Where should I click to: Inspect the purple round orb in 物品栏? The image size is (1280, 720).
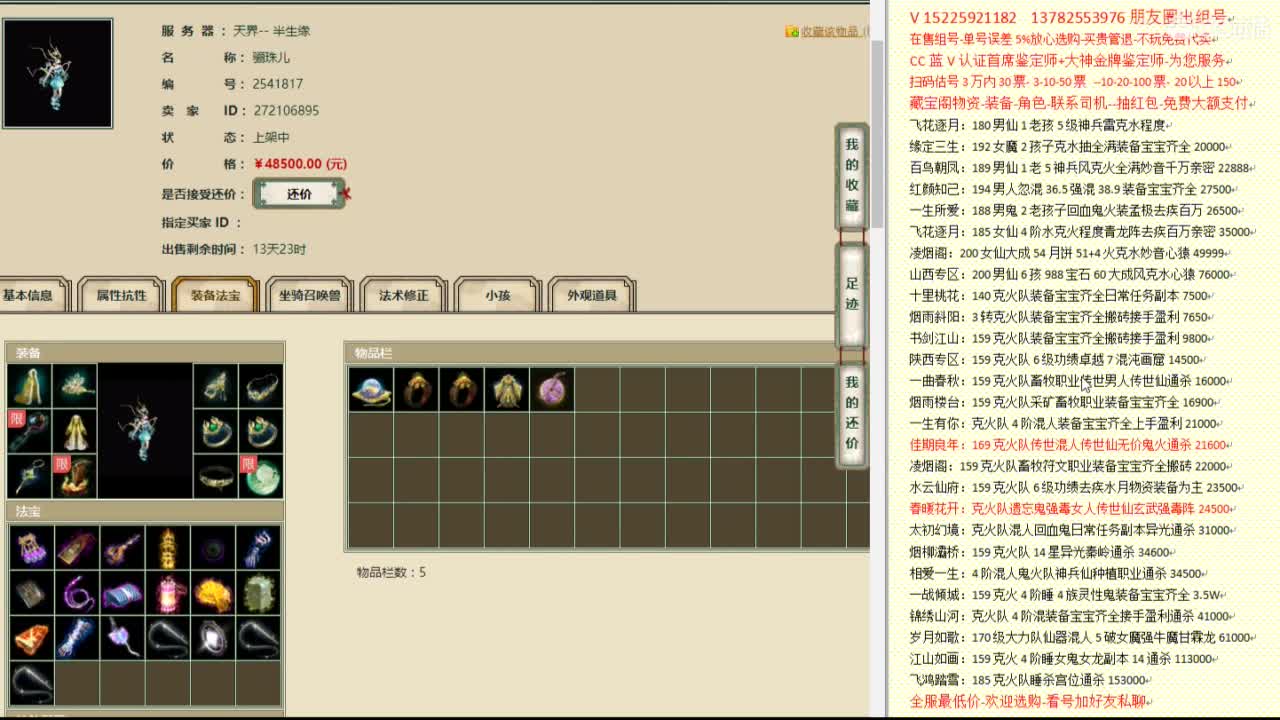(552, 389)
